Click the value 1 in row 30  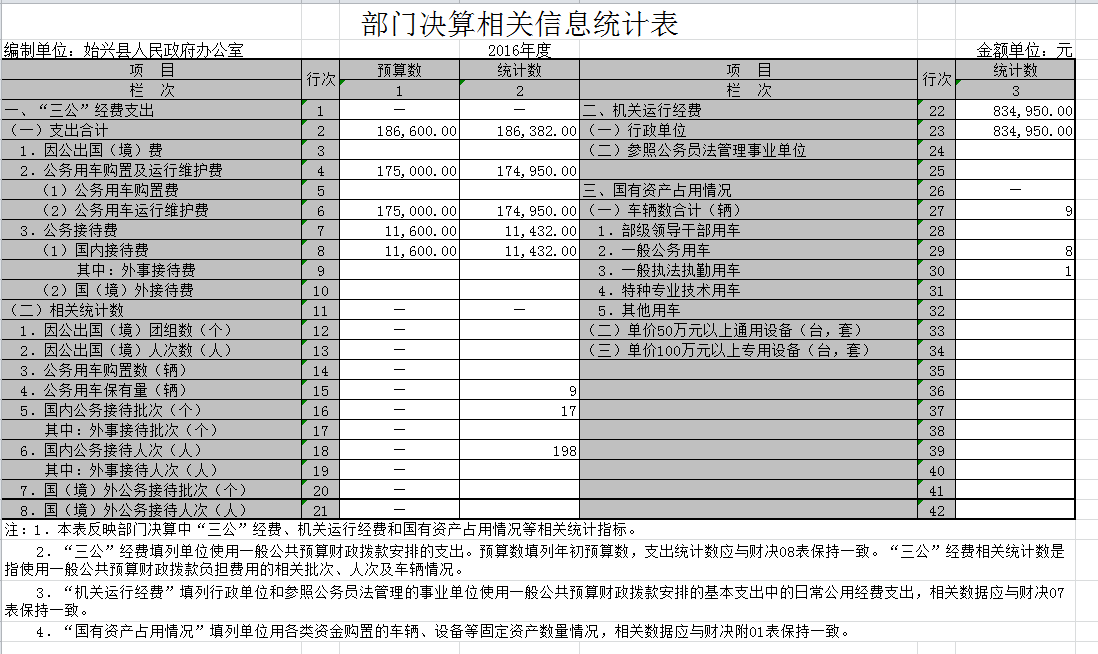click(1015, 270)
